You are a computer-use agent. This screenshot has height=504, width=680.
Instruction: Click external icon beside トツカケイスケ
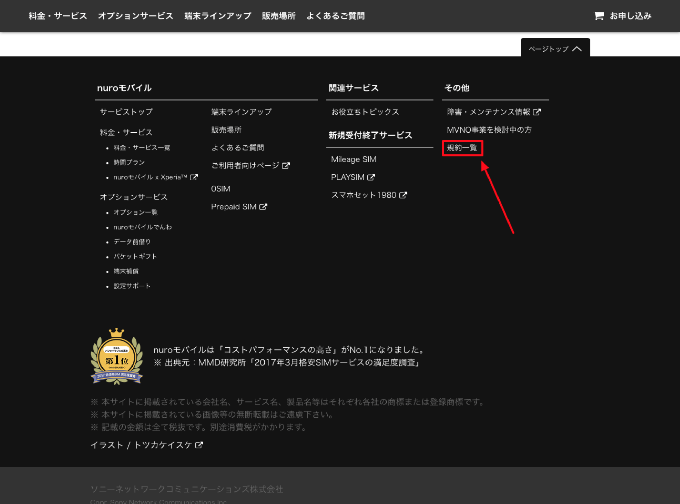pyautogui.click(x=199, y=445)
